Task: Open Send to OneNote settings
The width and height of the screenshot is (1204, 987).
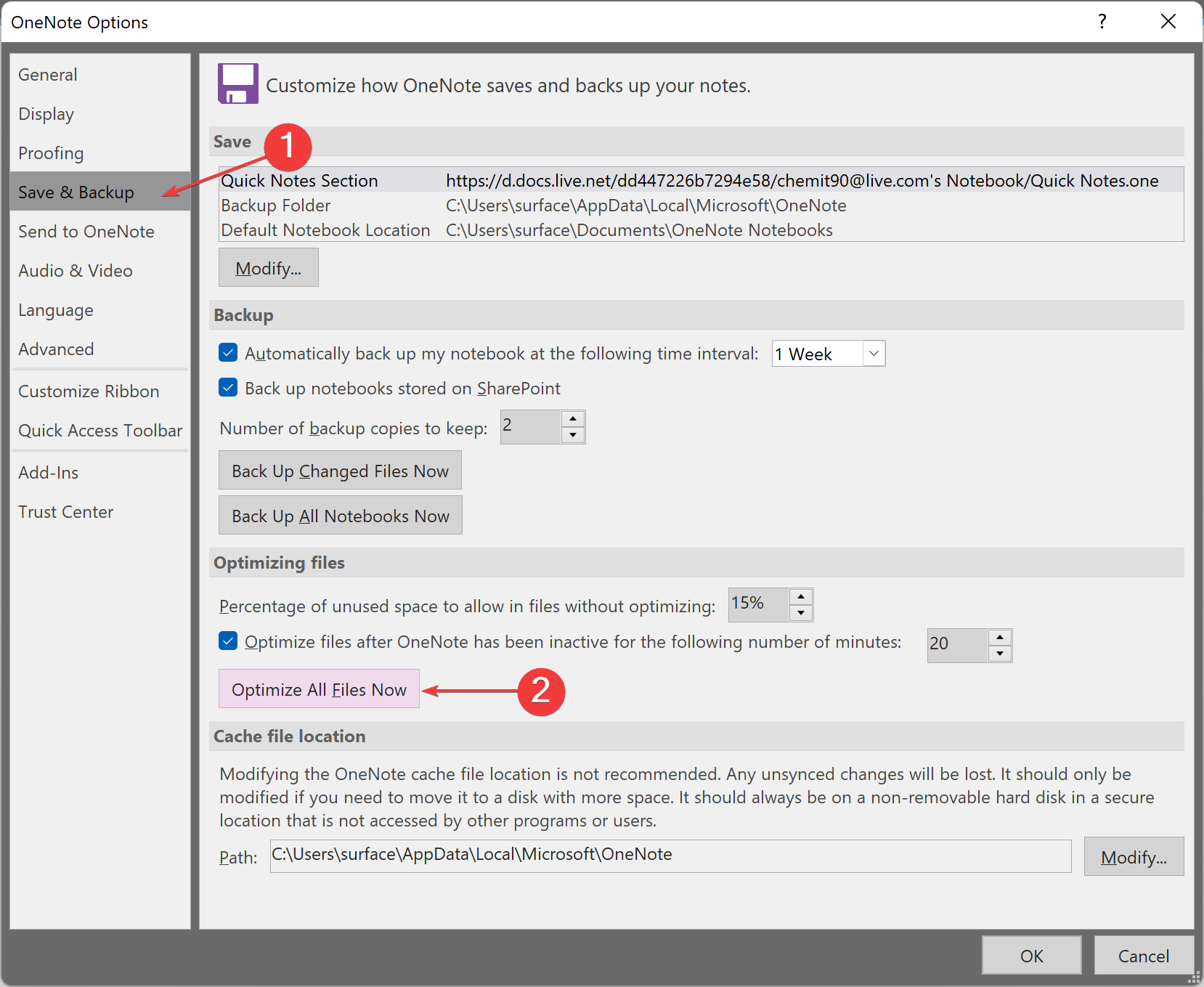Action: click(100, 232)
